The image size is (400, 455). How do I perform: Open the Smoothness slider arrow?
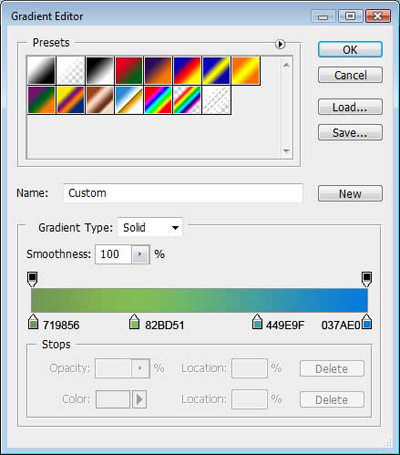(x=140, y=255)
